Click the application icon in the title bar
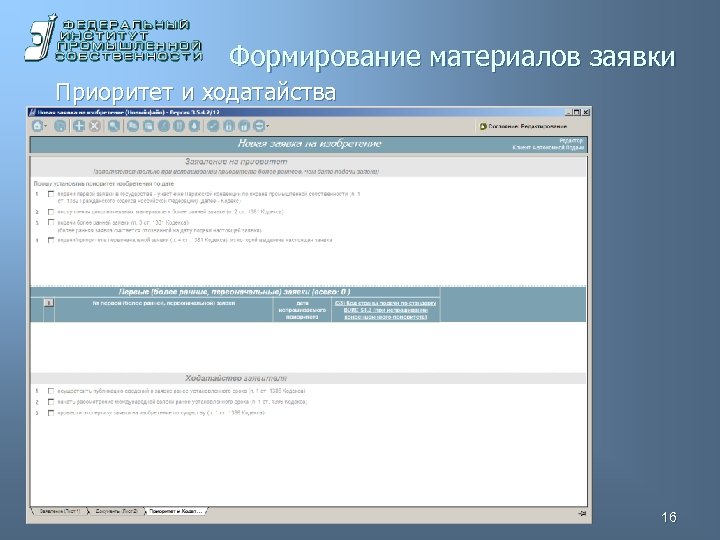Screen dimensions: 720x540 (32, 112)
